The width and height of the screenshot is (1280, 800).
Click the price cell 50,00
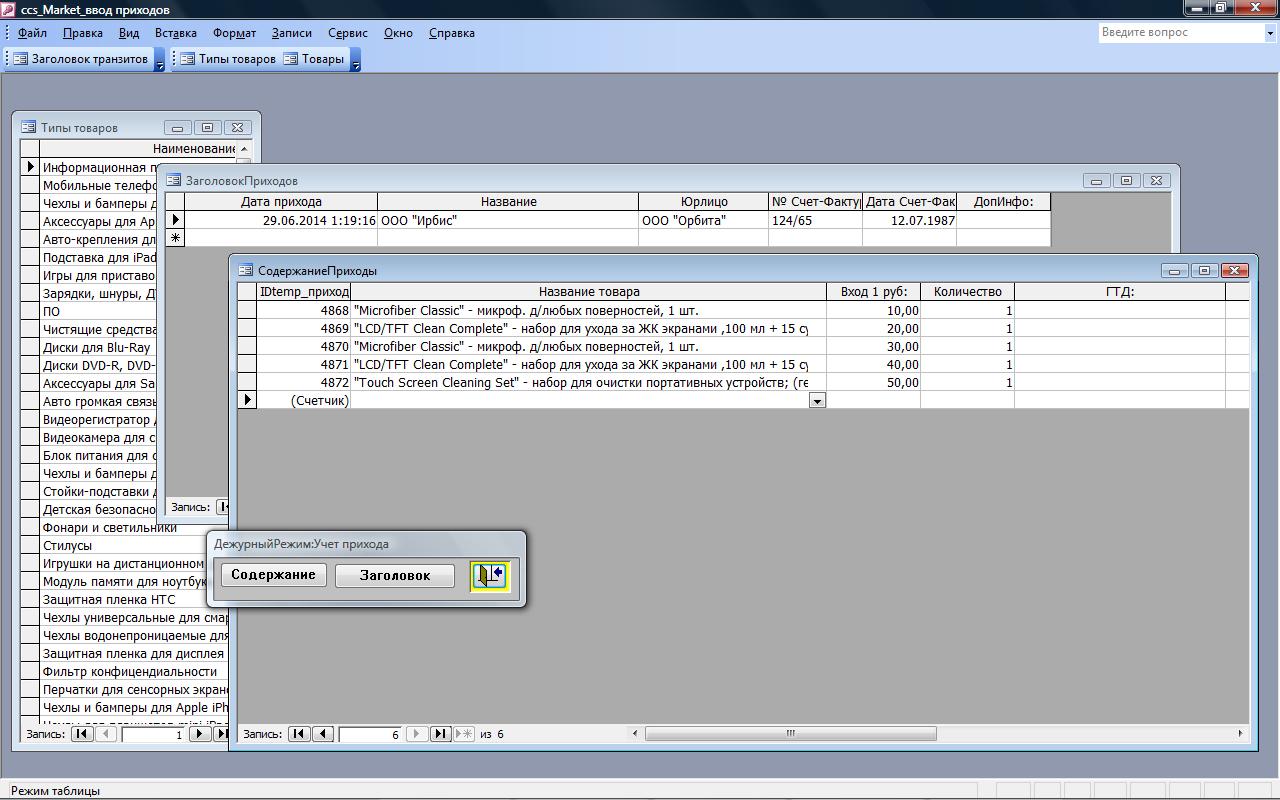[874, 383]
